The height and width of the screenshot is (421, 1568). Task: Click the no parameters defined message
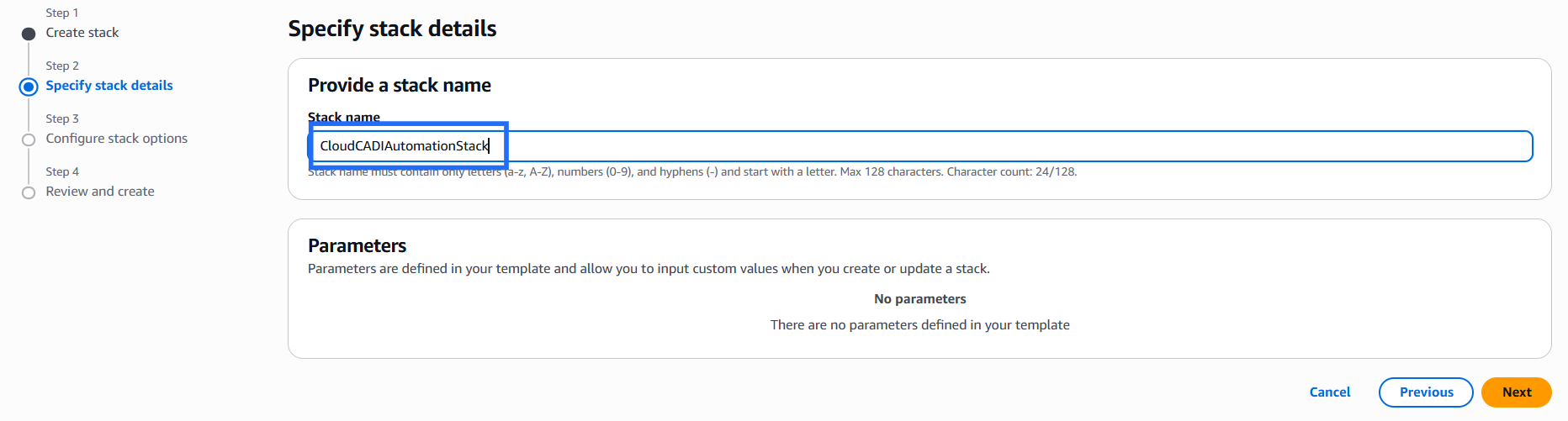click(919, 325)
